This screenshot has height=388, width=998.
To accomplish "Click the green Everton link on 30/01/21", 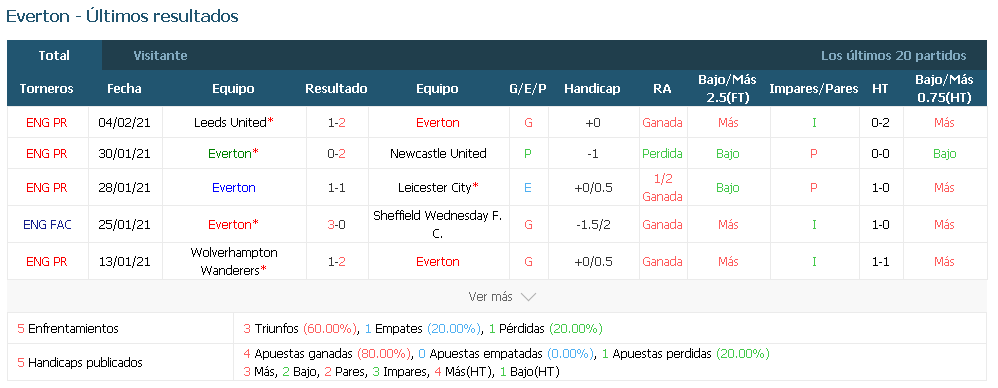I will [x=230, y=153].
